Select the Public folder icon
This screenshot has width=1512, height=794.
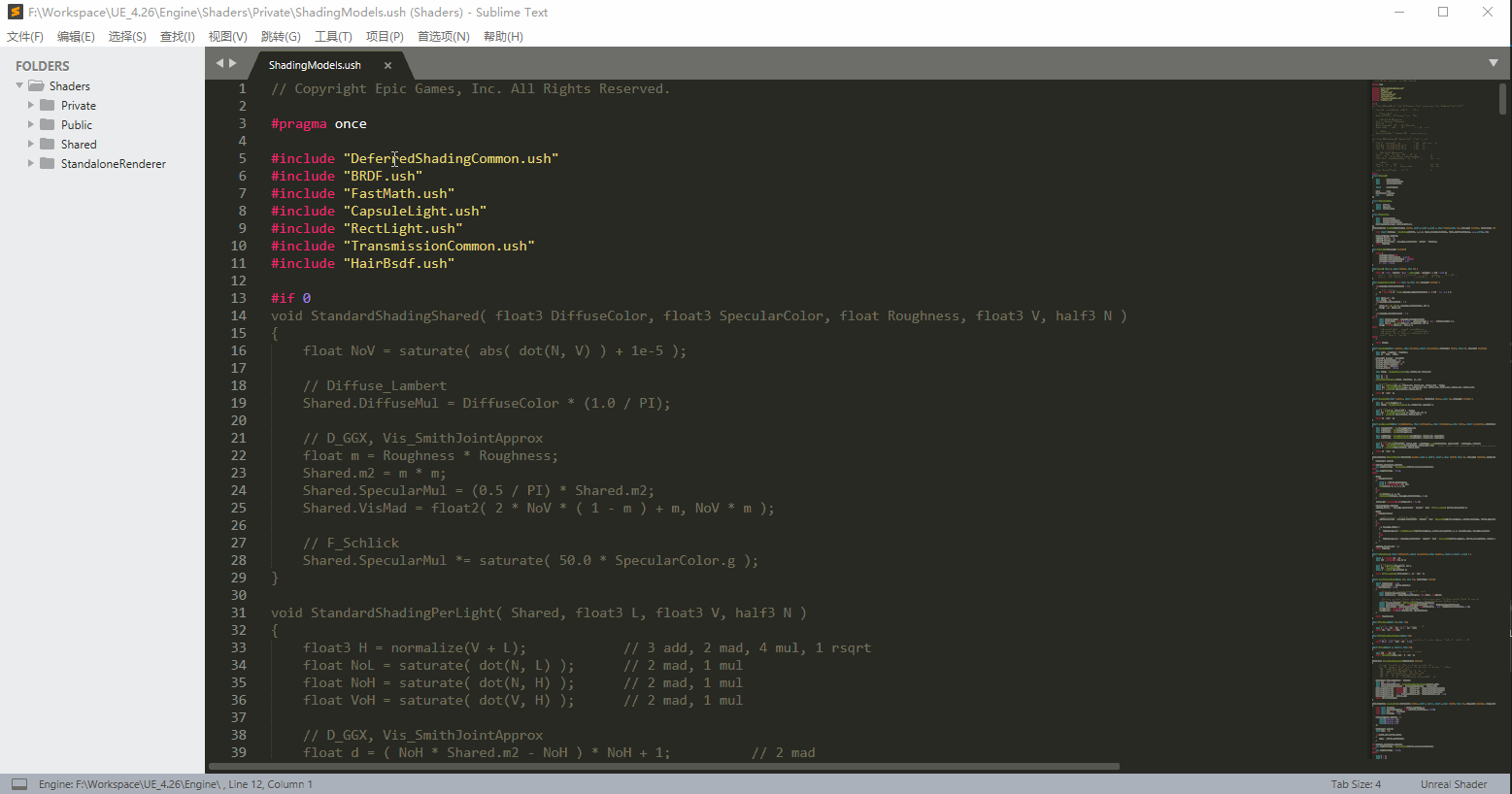[47, 124]
